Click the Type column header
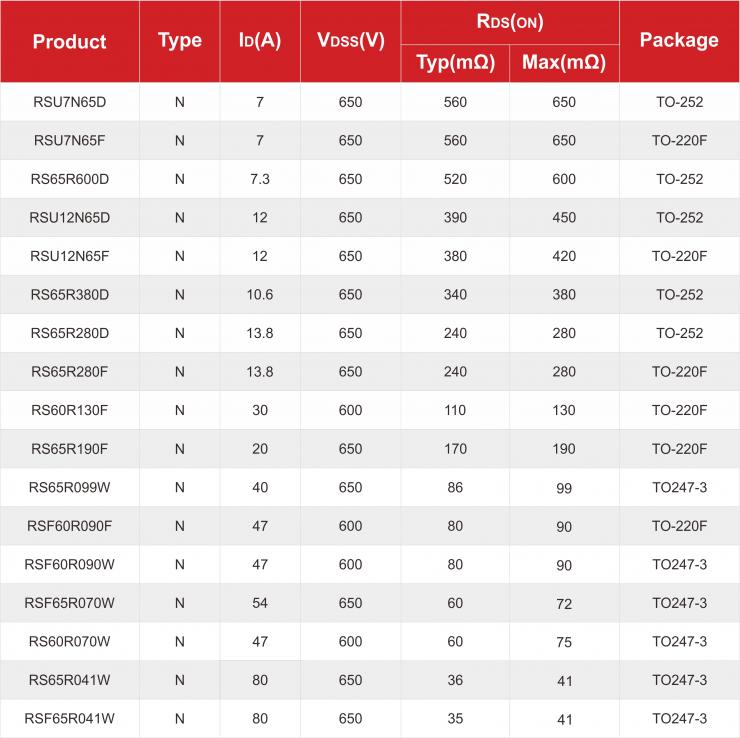Image resolution: width=740 pixels, height=738 pixels. tap(180, 41)
